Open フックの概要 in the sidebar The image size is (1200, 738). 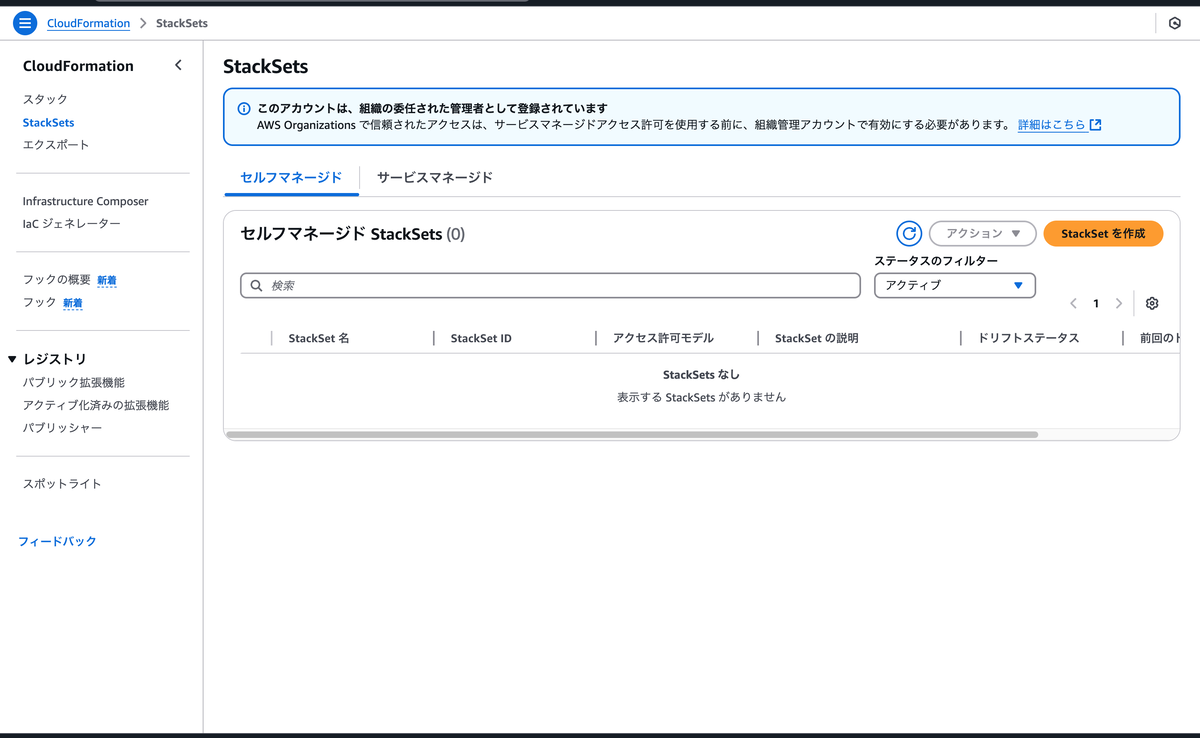57,280
